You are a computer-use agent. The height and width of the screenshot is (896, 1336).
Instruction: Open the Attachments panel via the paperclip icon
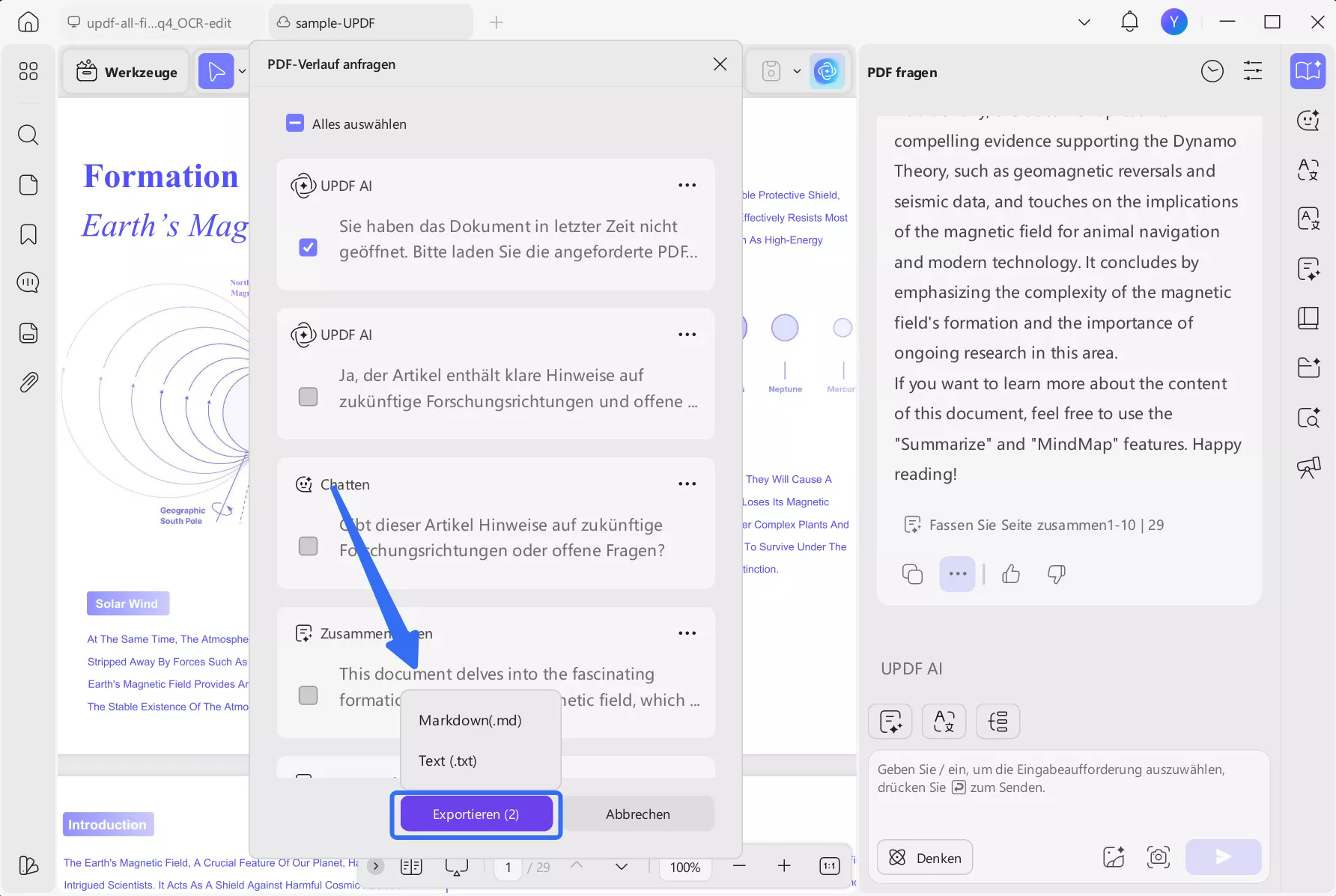28,382
